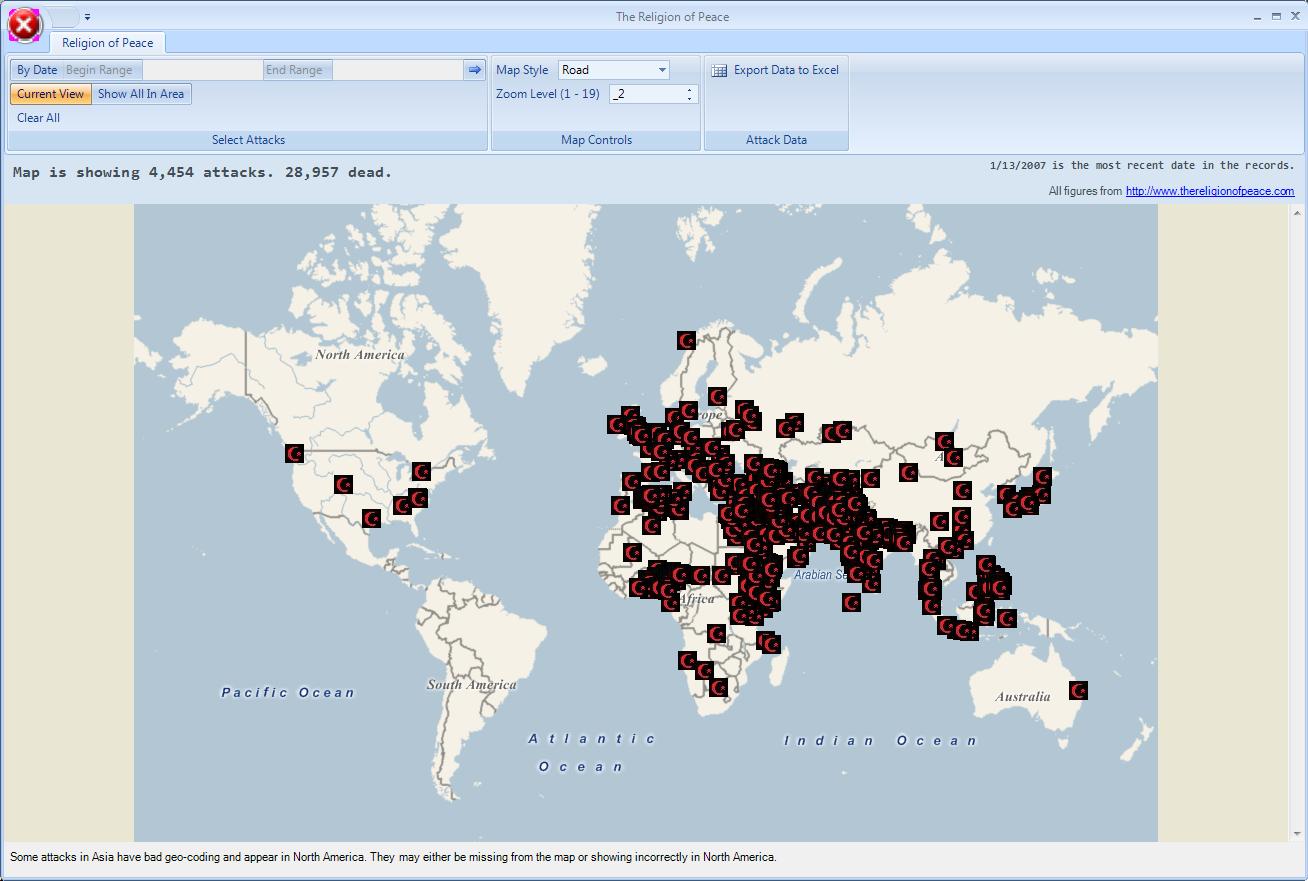Open the thereligionofpeace.com hyperlink
Screen dimensions: 1308x881
click(1210, 191)
